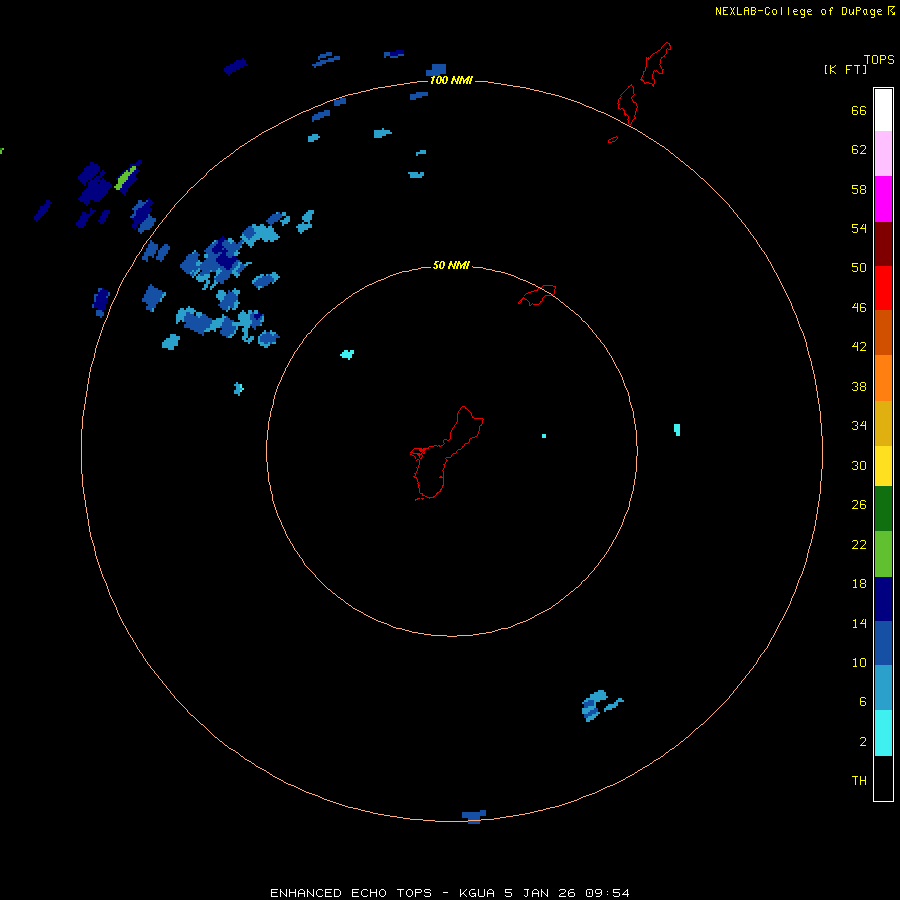
Task: Click the yellow 34 kft legend swatch
Action: point(883,466)
